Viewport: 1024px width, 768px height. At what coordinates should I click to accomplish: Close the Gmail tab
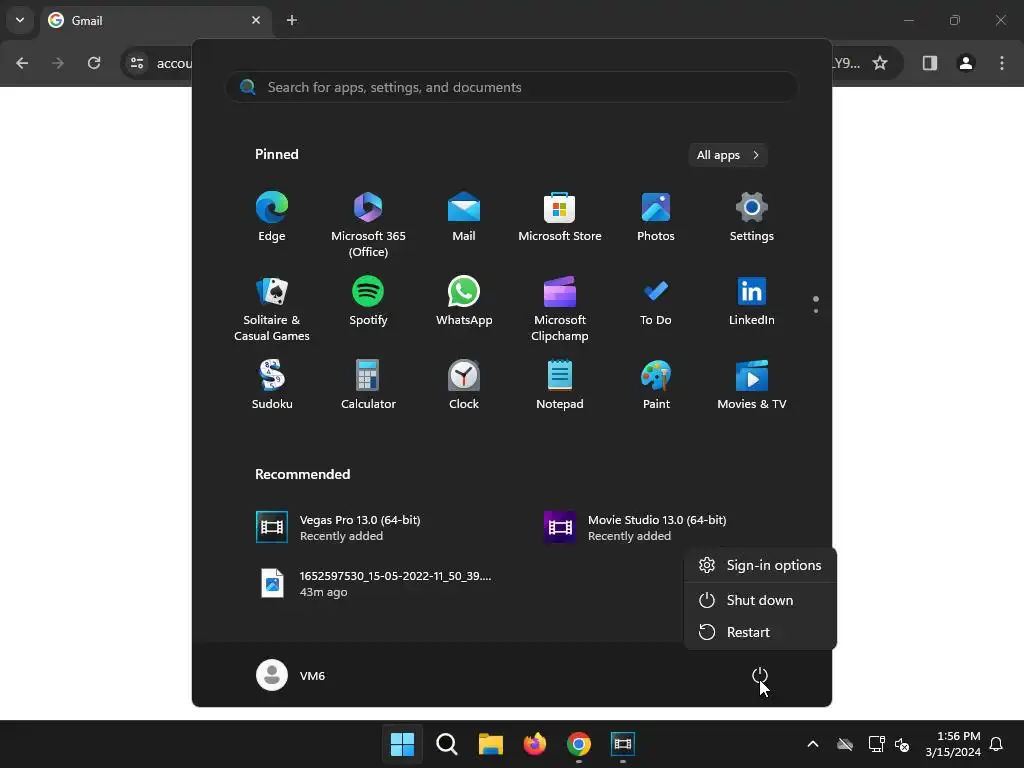coord(256,20)
